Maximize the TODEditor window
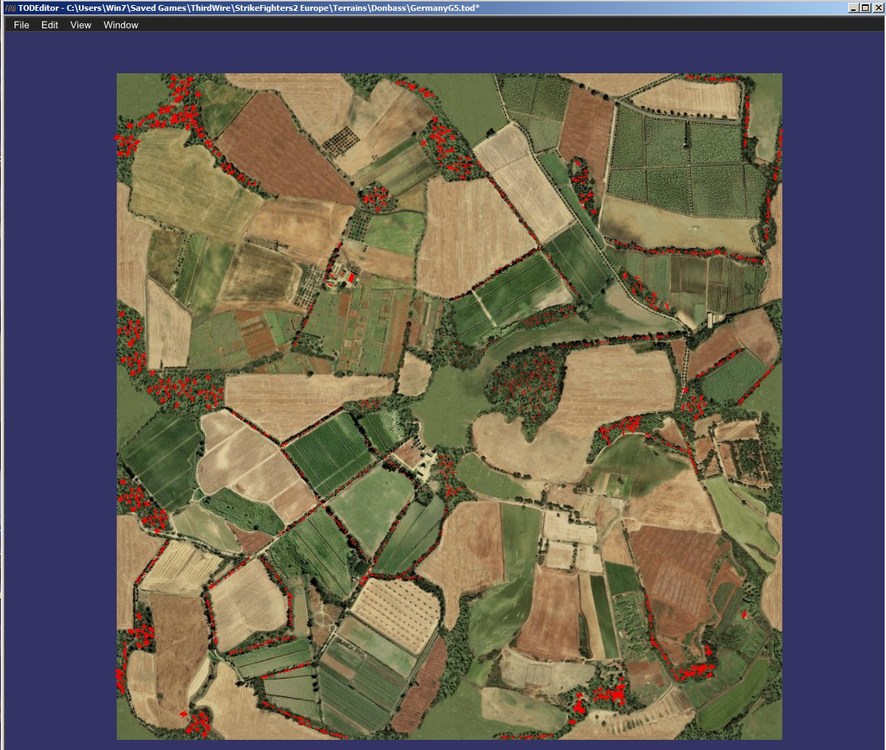Viewport: 886px width, 750px height. pyautogui.click(x=865, y=8)
